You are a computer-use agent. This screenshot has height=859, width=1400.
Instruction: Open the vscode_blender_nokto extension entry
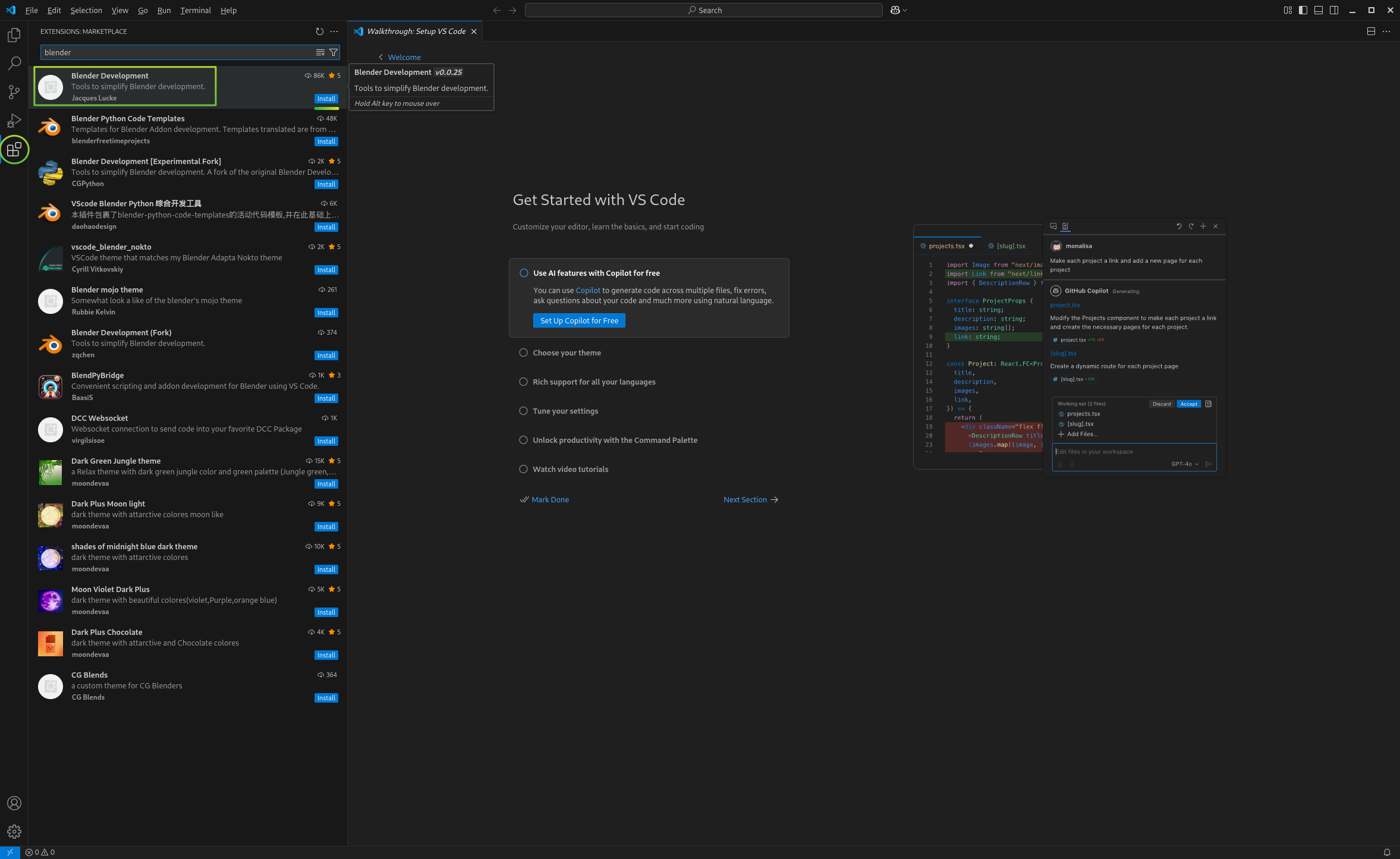tap(188, 258)
